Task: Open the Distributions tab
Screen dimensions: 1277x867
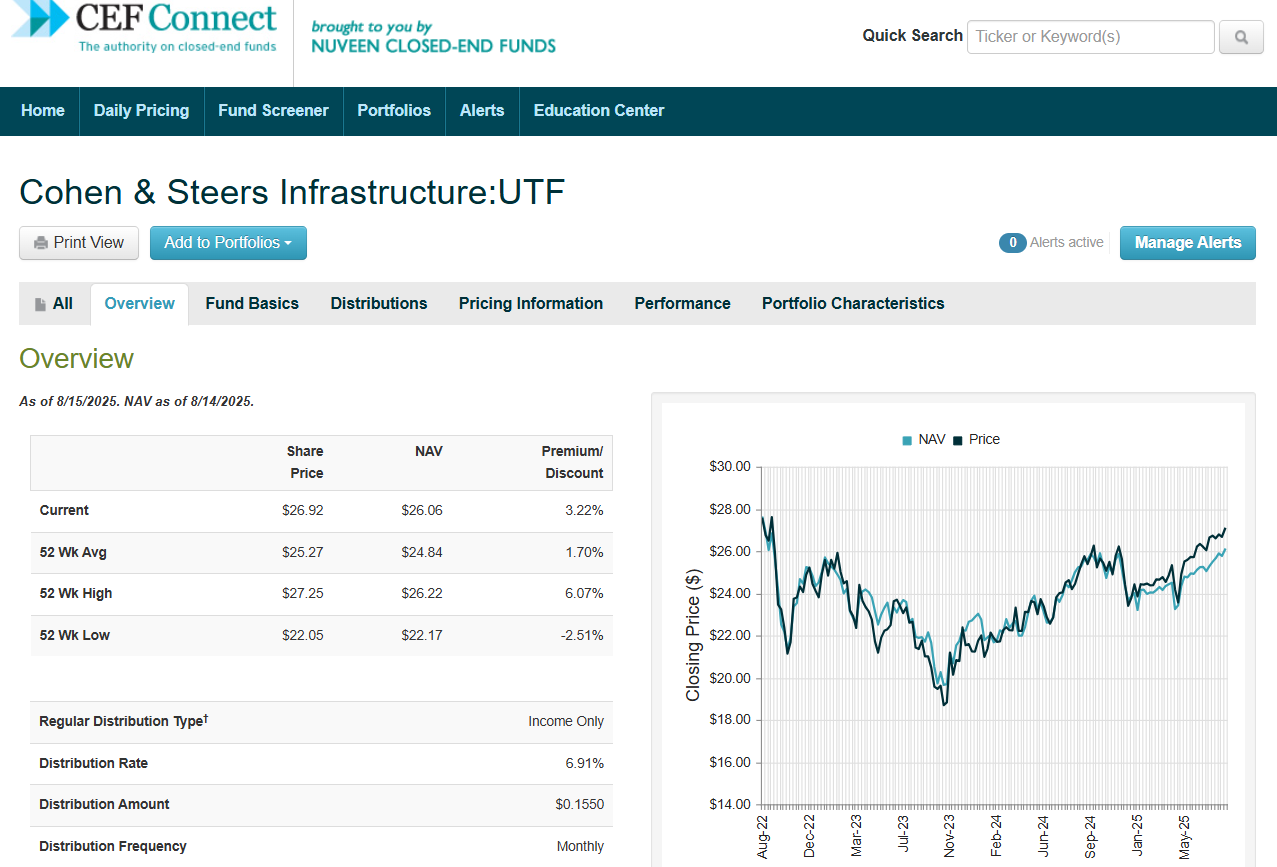Action: pos(379,304)
